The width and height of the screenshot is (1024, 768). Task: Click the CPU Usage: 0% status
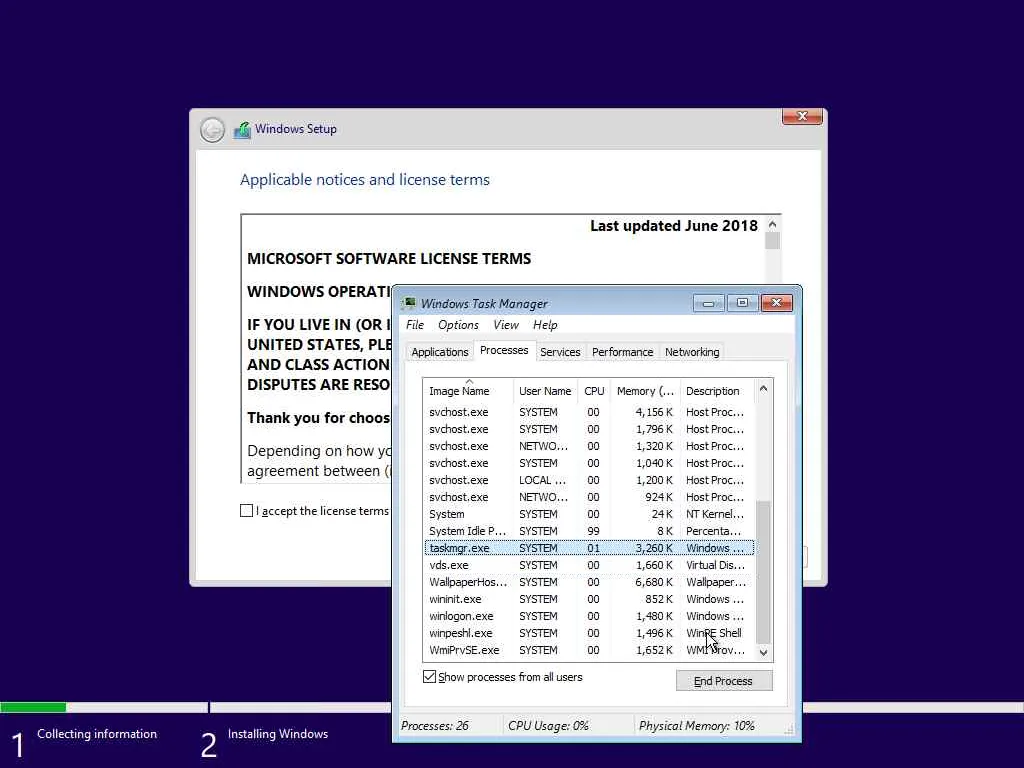pyautogui.click(x=549, y=726)
